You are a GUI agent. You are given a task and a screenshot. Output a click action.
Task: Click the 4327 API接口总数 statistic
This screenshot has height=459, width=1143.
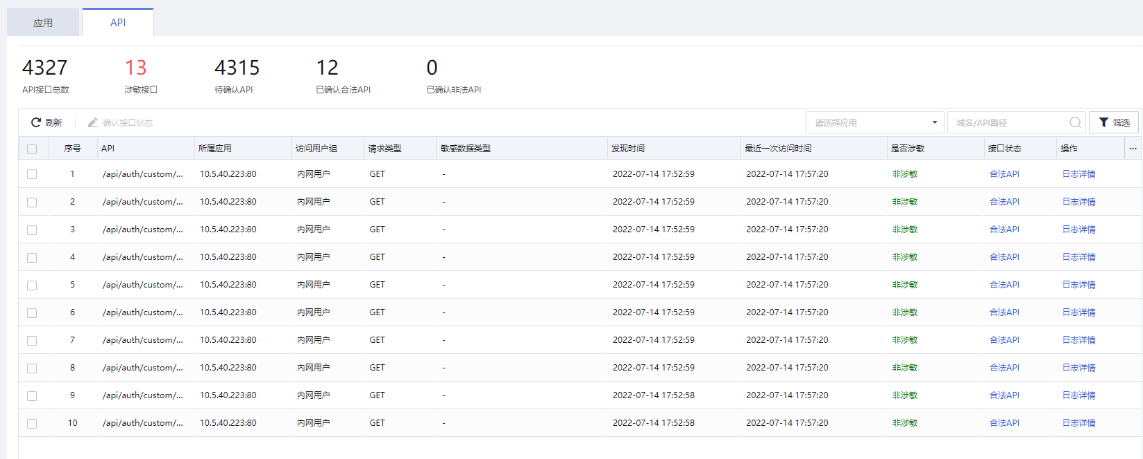tap(45, 76)
